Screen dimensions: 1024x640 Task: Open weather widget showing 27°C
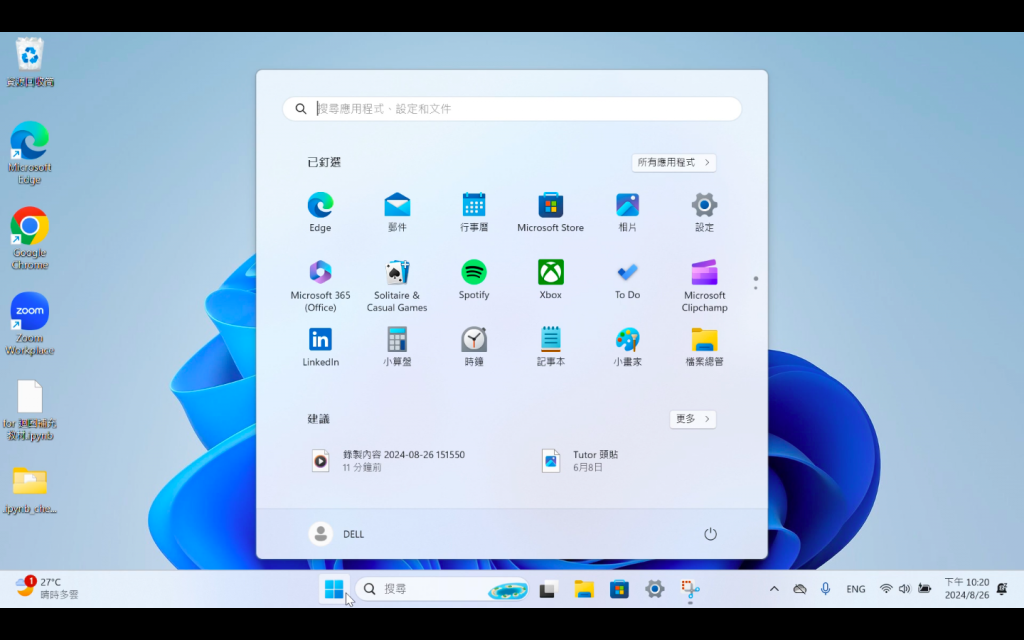tap(47, 588)
